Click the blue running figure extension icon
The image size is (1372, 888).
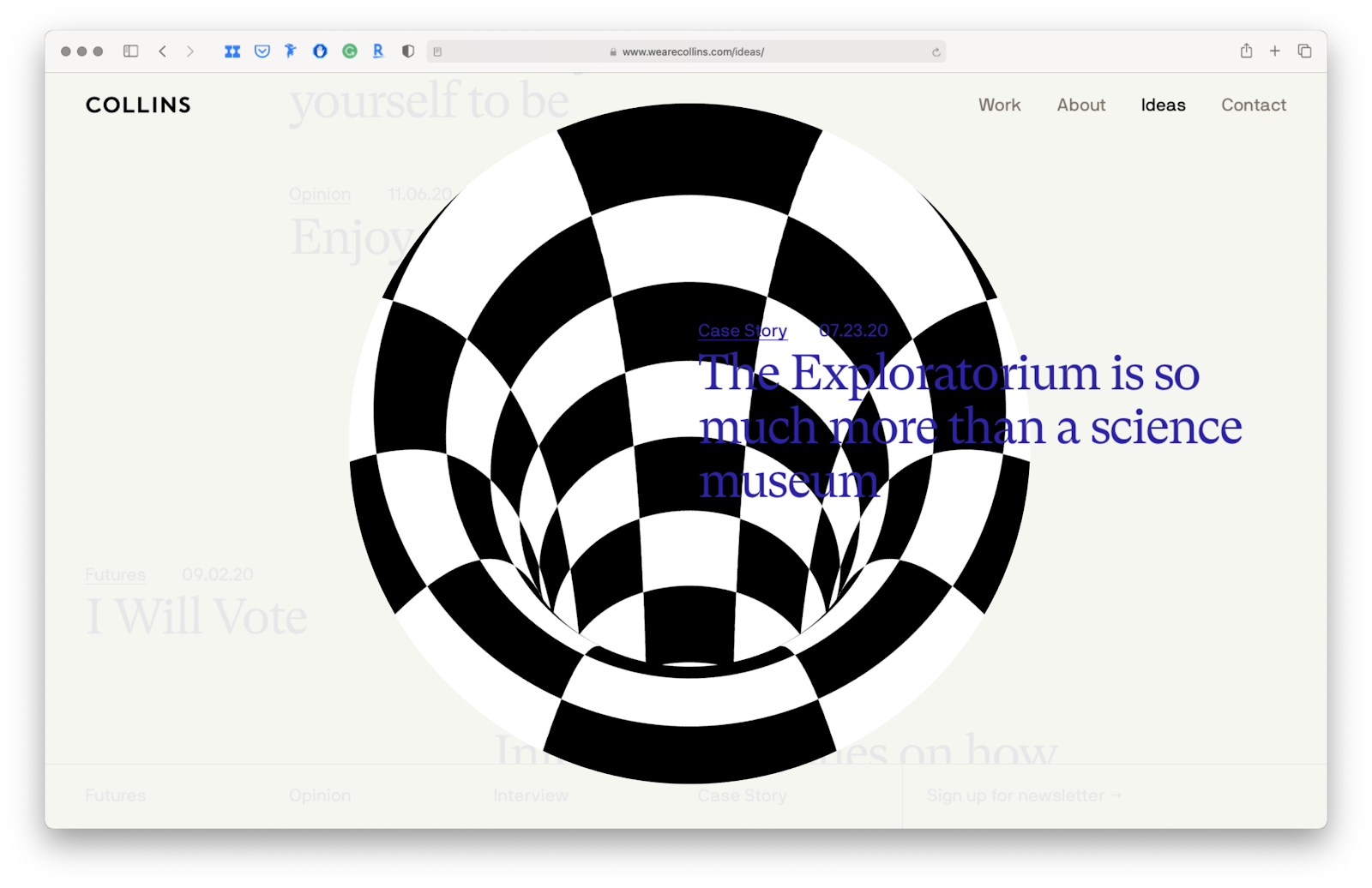point(291,51)
